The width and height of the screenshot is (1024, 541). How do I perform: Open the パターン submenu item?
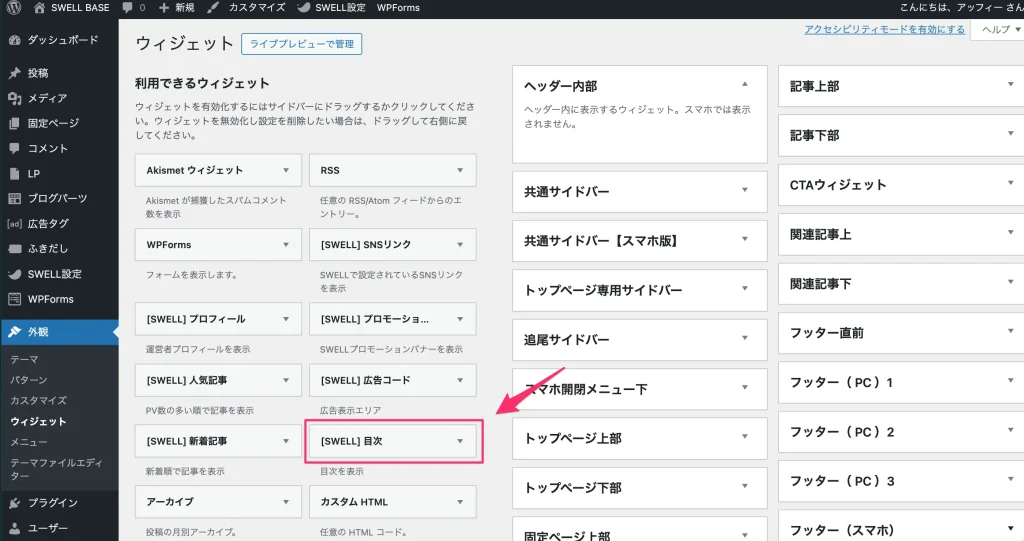pyautogui.click(x=29, y=380)
